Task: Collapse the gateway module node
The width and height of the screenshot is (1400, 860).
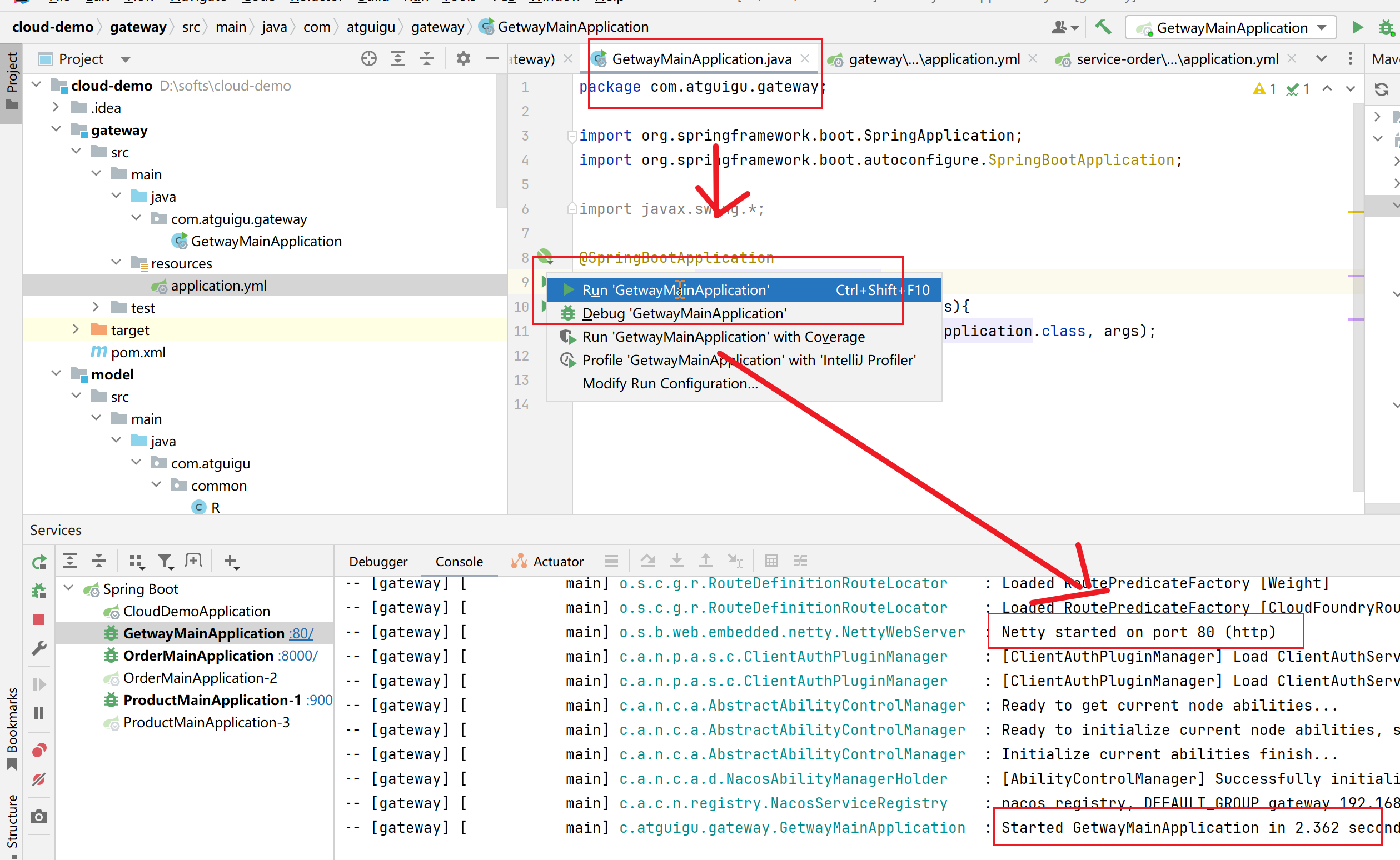Action: click(x=56, y=129)
